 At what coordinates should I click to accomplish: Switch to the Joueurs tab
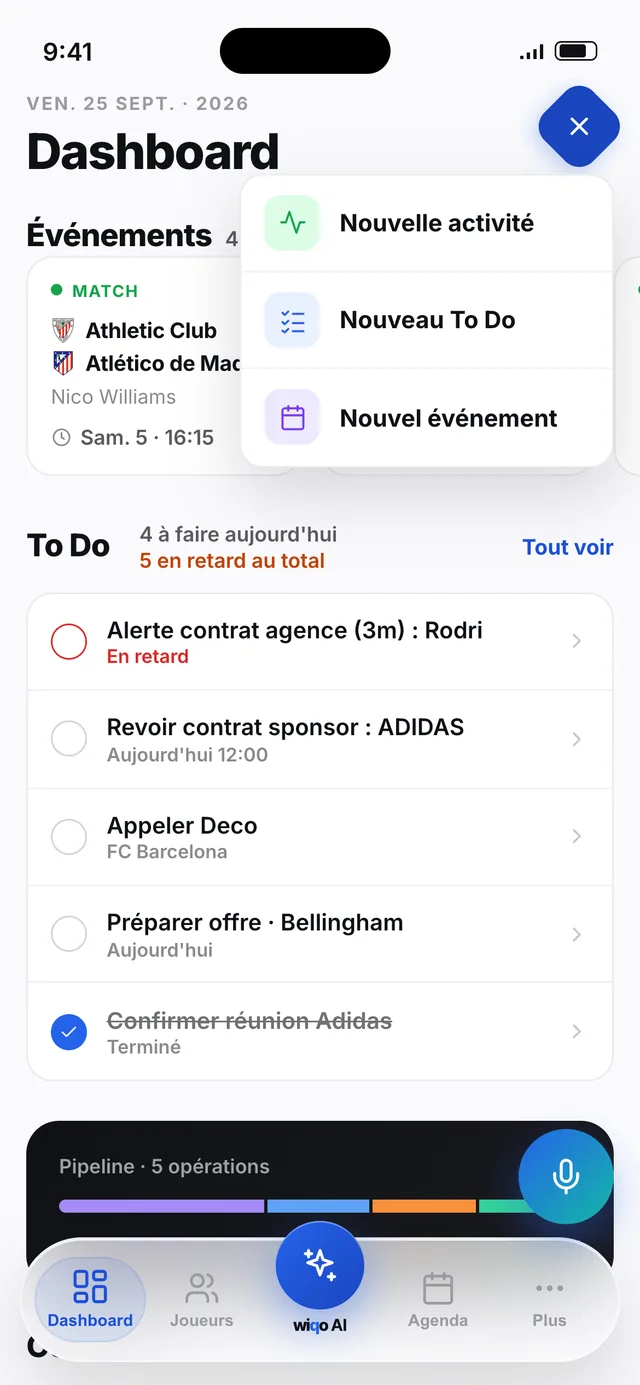[201, 1300]
